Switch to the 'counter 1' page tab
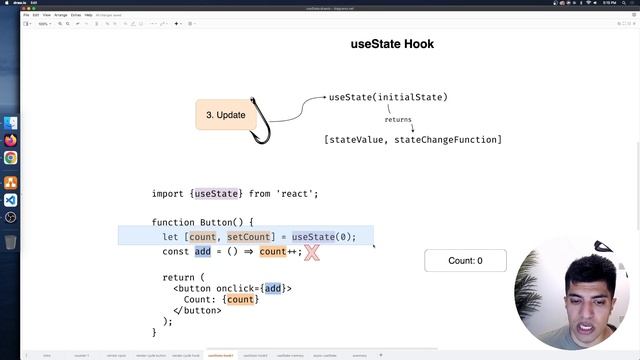The width and height of the screenshot is (640, 360). (81, 356)
